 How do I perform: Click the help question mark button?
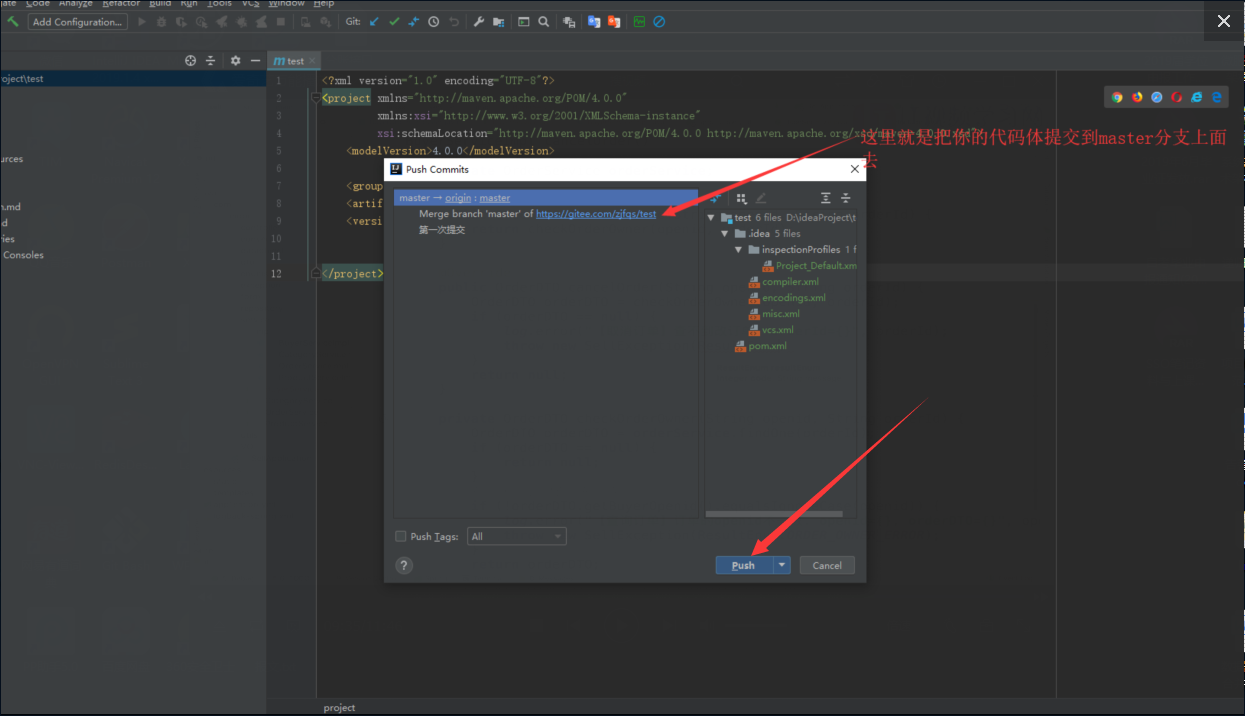(404, 565)
